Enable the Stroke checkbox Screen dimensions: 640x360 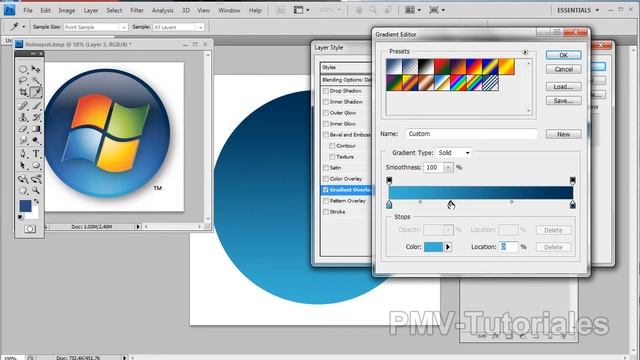pyautogui.click(x=326, y=212)
